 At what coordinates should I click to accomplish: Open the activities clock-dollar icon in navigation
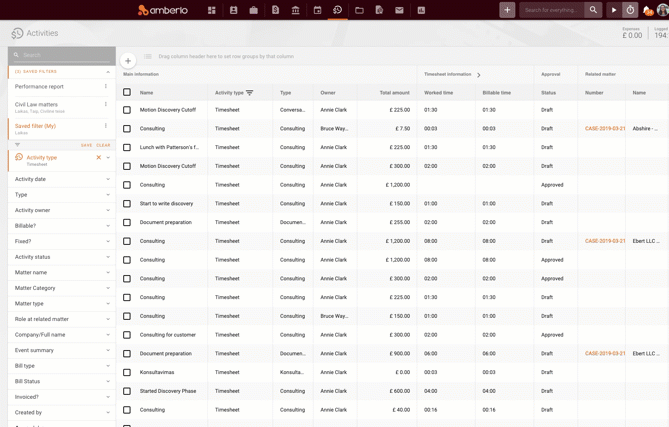click(337, 10)
